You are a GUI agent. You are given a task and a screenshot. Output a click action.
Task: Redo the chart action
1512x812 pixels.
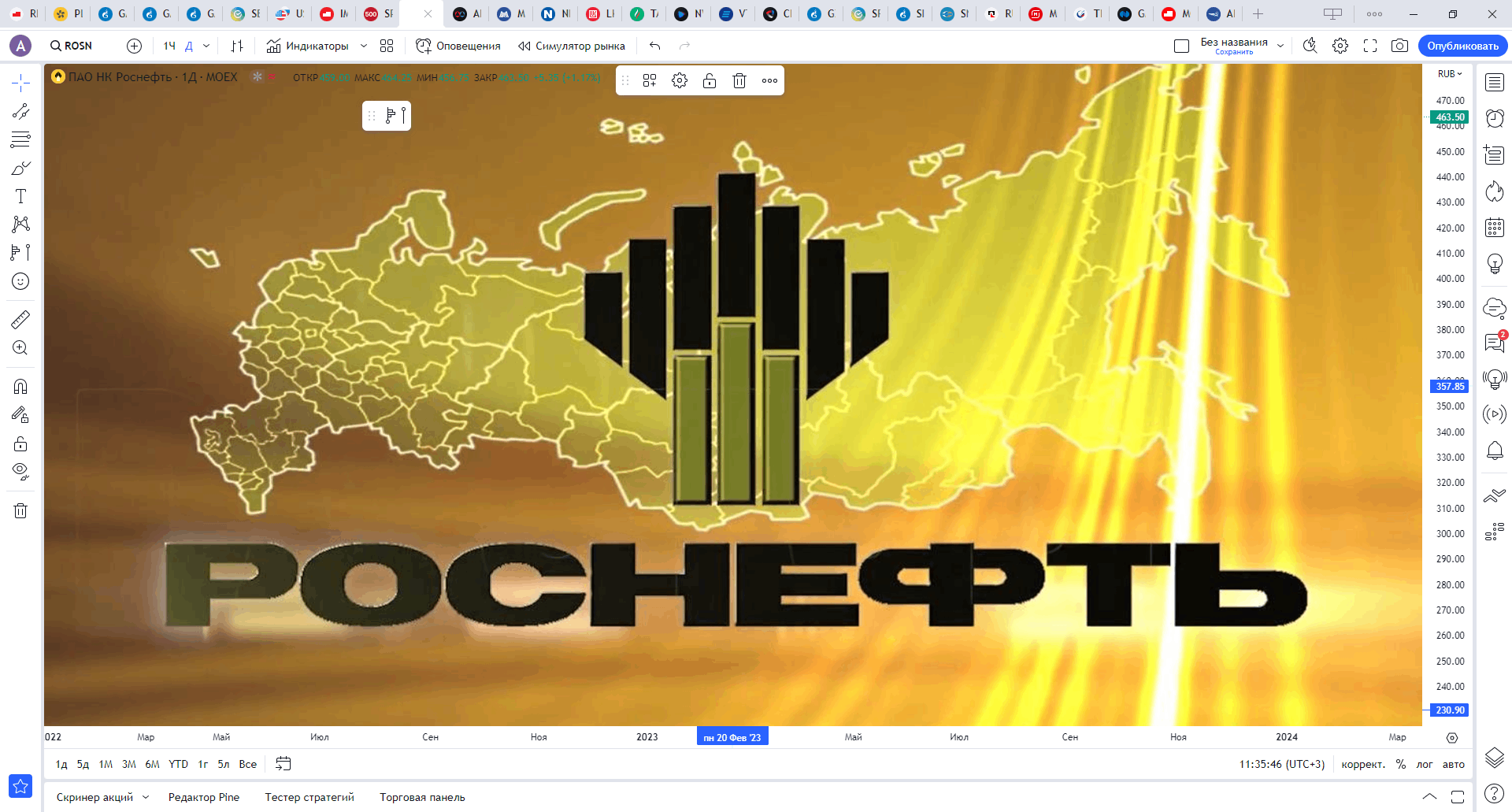coord(685,46)
